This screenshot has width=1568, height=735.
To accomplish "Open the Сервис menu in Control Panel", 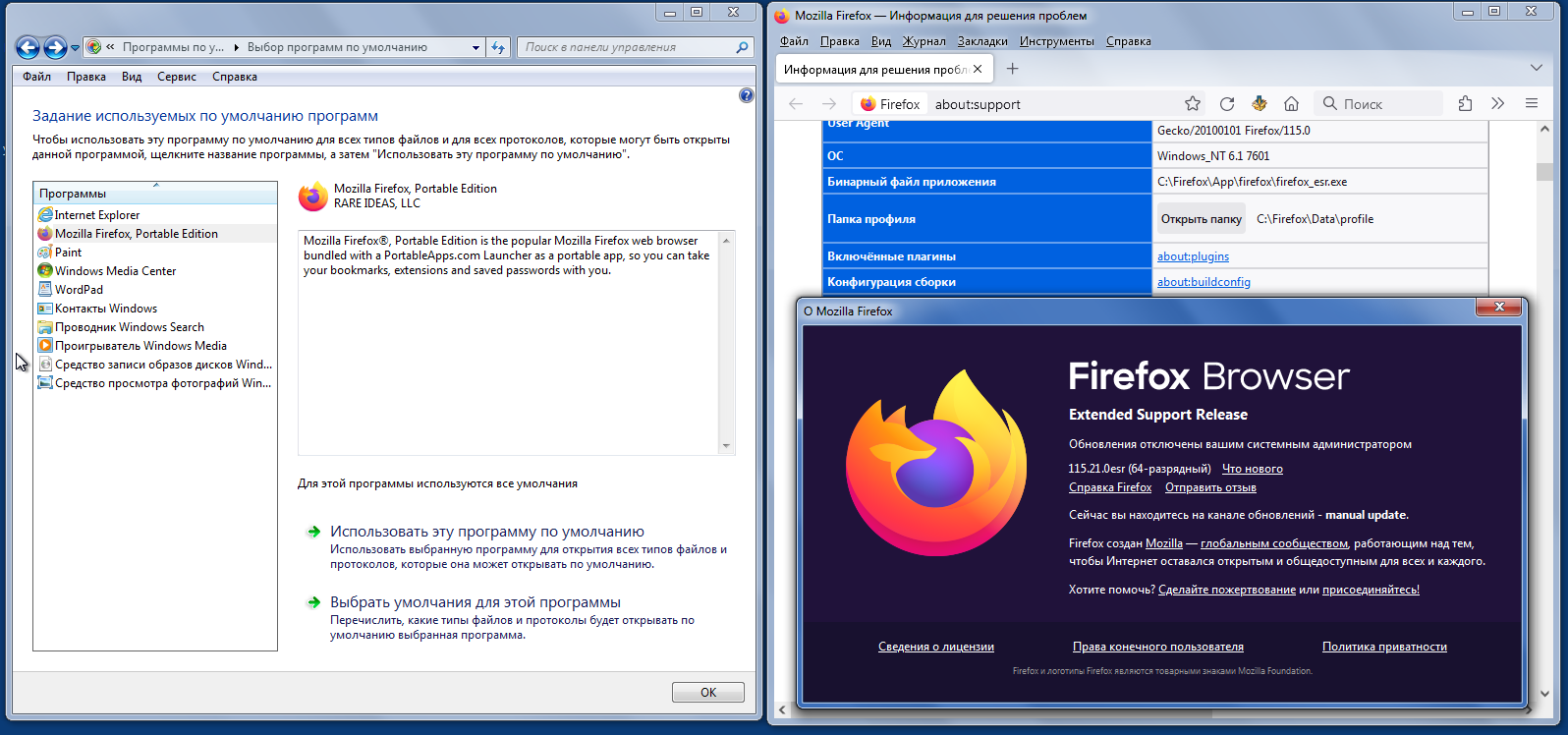I will (x=177, y=77).
